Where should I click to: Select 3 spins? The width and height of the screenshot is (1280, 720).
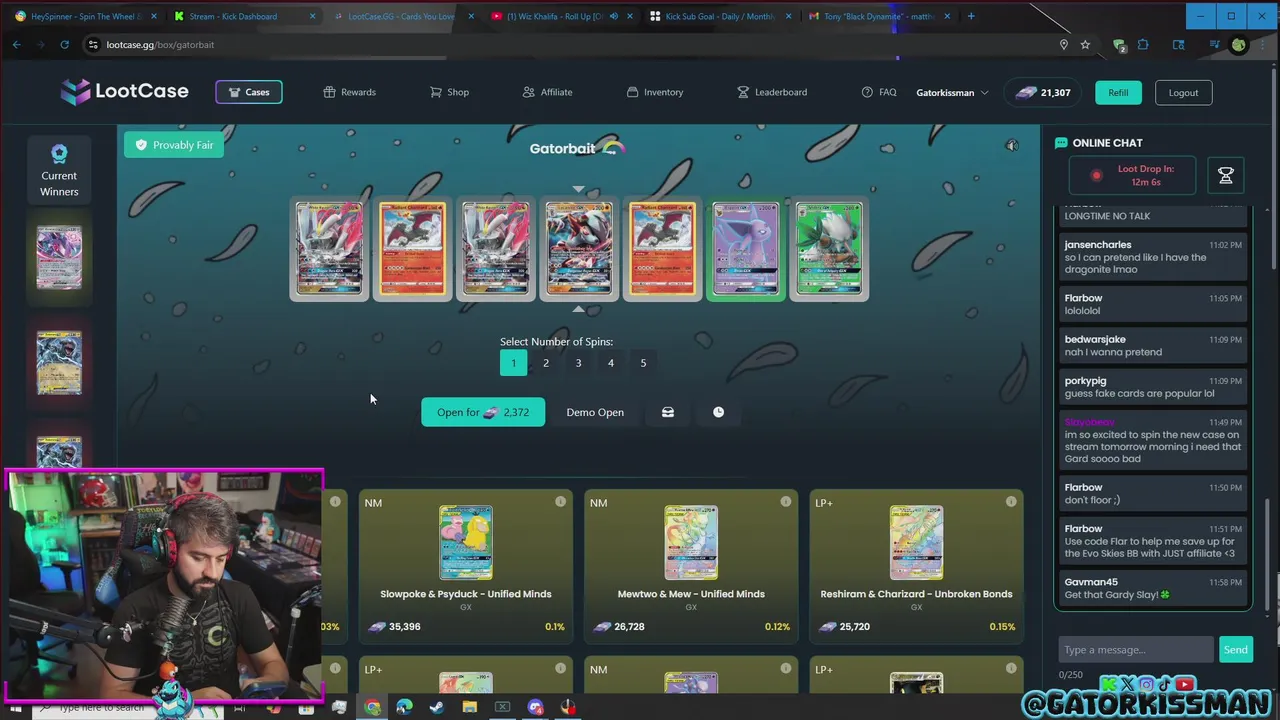coord(578,363)
